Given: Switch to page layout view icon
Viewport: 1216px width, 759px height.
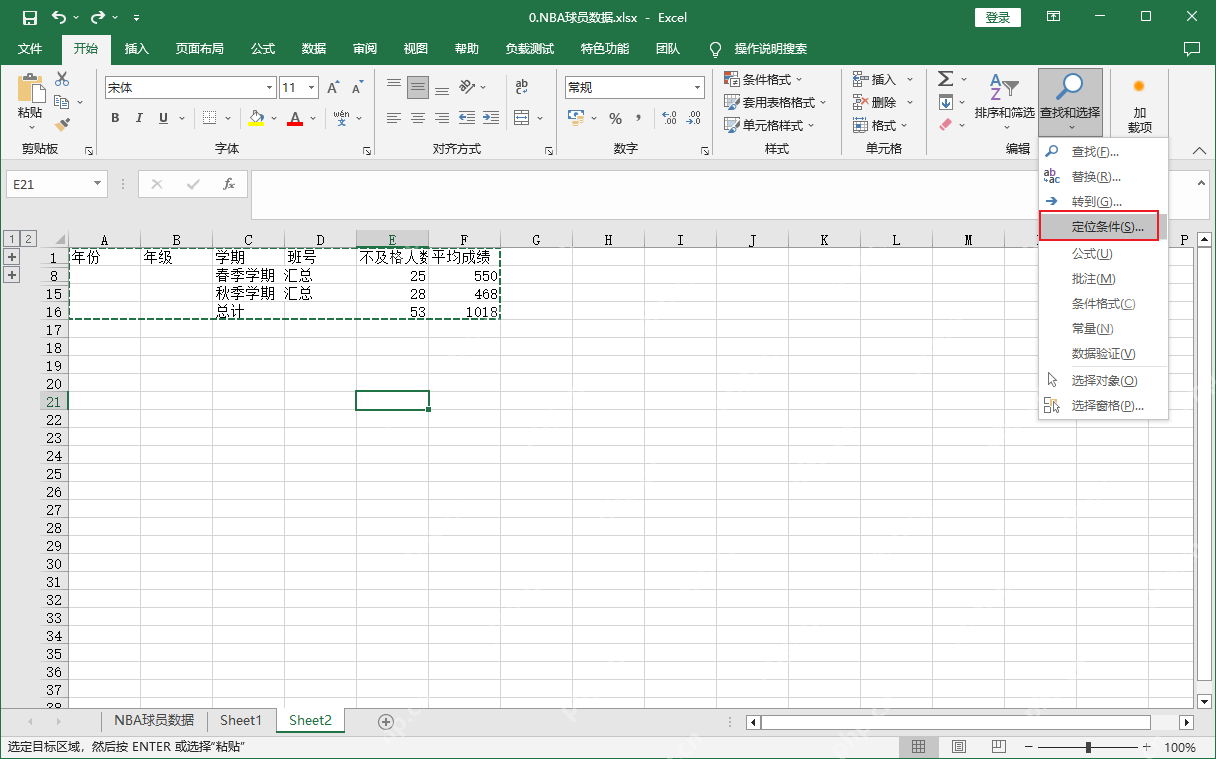Looking at the screenshot, I should [x=958, y=747].
